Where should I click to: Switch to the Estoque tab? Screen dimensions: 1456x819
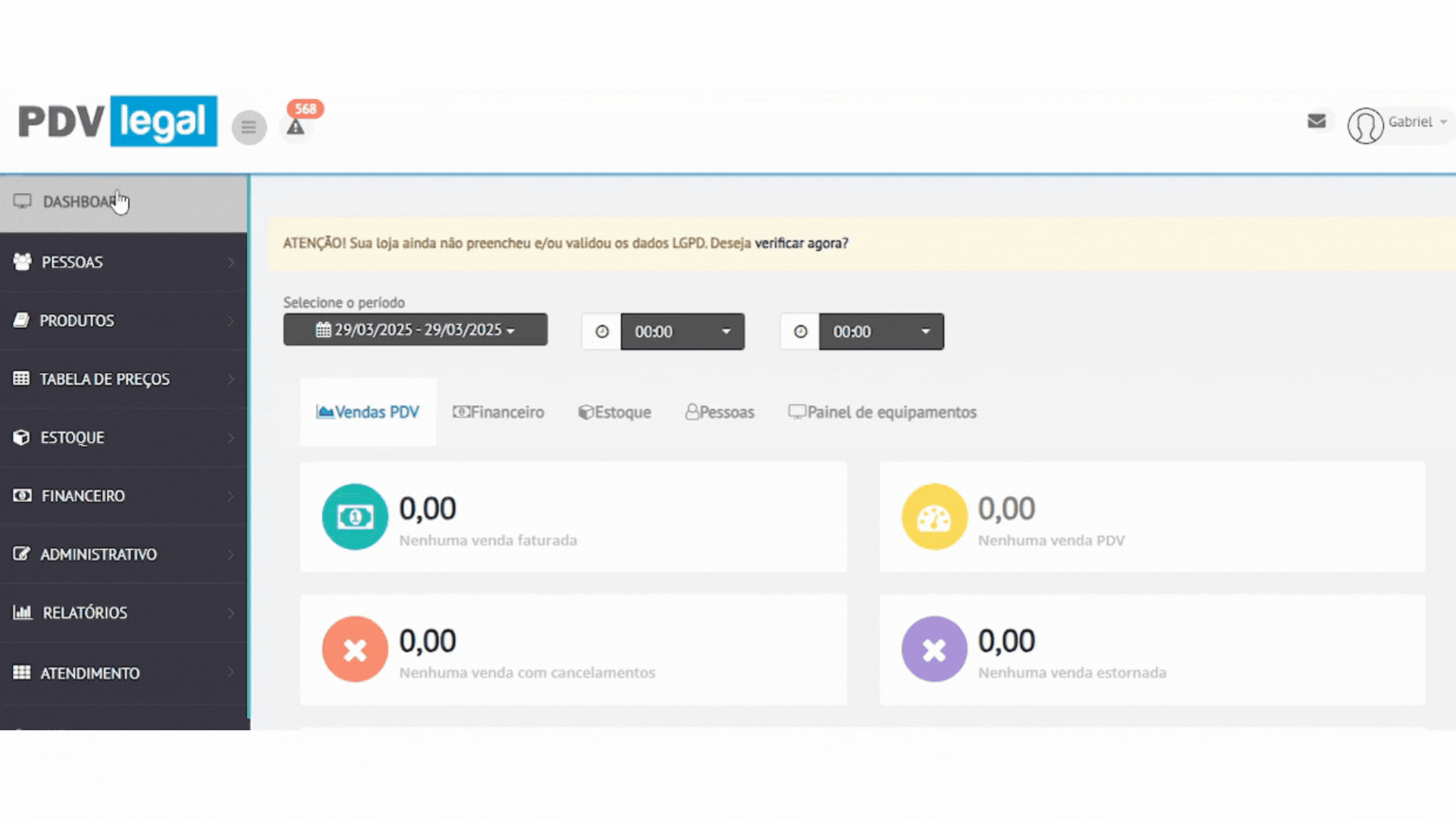tap(614, 413)
